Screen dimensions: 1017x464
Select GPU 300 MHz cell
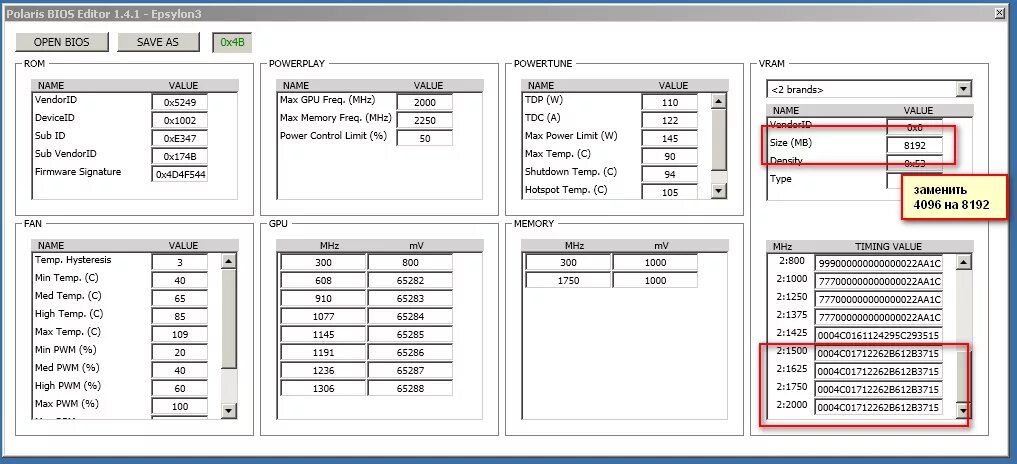[x=323, y=263]
